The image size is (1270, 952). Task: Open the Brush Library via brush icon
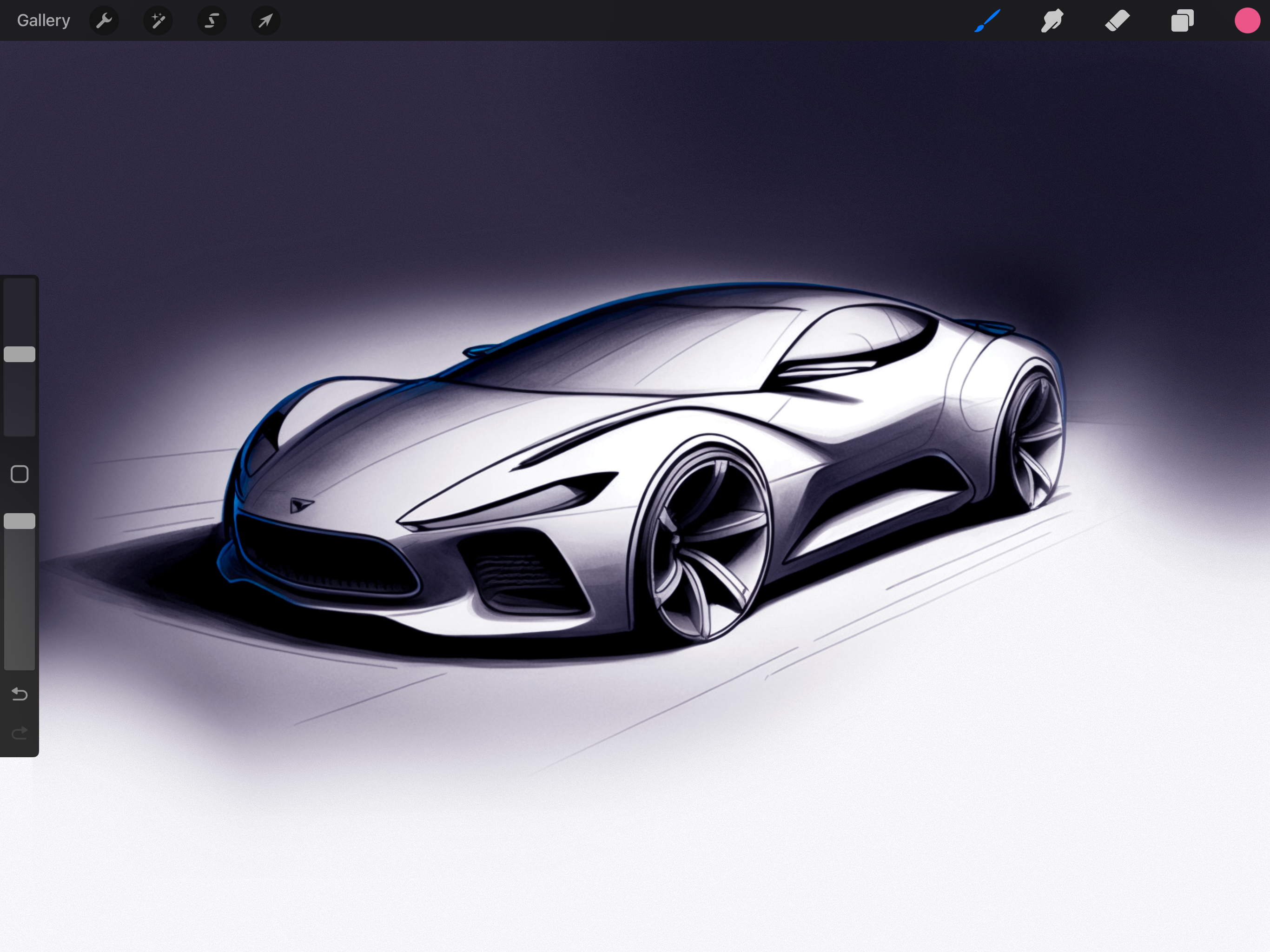click(987, 20)
